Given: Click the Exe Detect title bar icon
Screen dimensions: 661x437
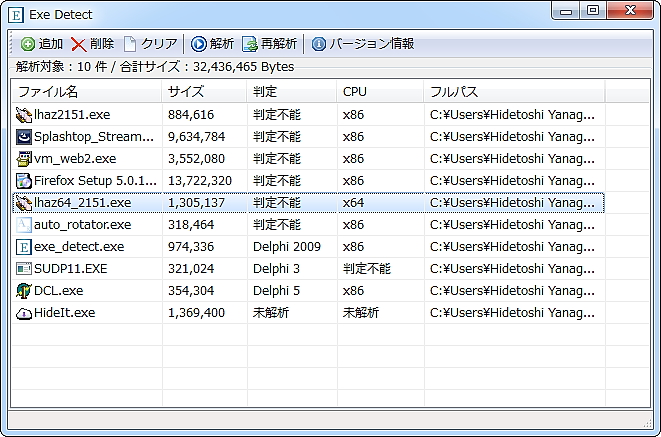Looking at the screenshot, I should point(16,15).
